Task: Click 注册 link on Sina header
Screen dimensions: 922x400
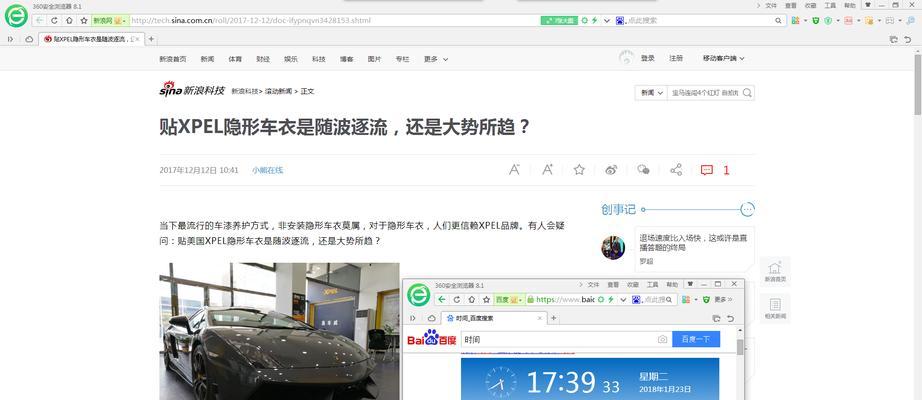Action: [x=676, y=58]
